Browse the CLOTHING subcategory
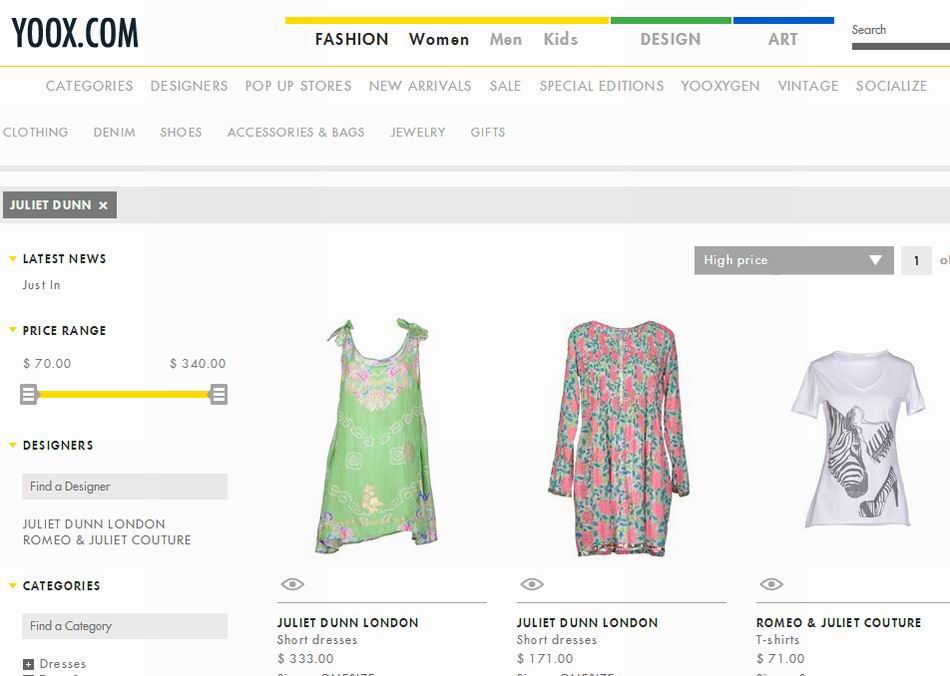The width and height of the screenshot is (950, 676). 35,132
